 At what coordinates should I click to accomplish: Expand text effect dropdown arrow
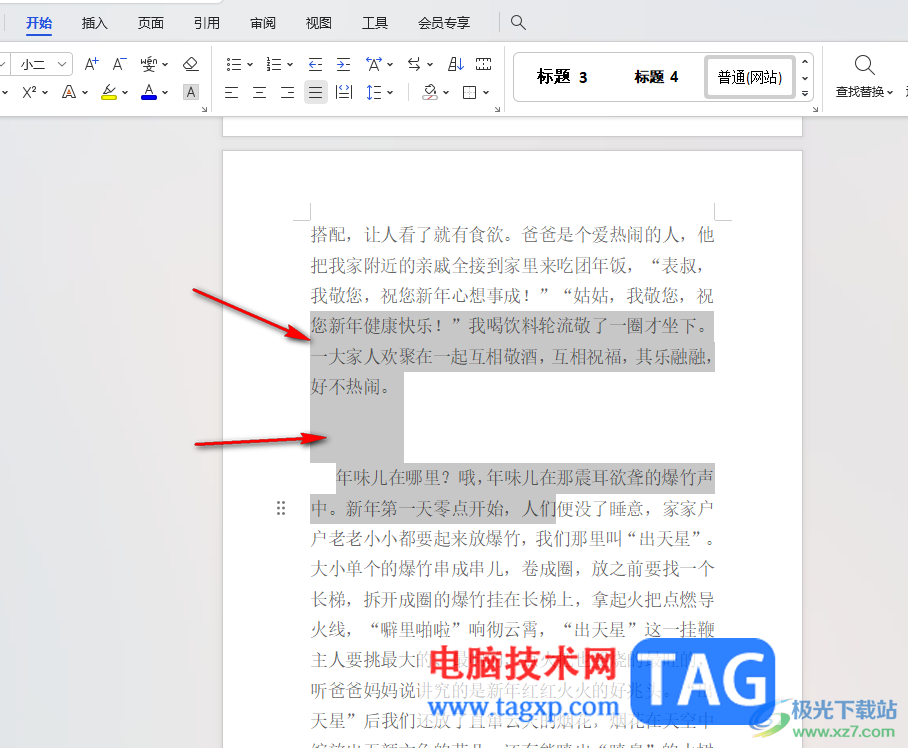pos(85,93)
